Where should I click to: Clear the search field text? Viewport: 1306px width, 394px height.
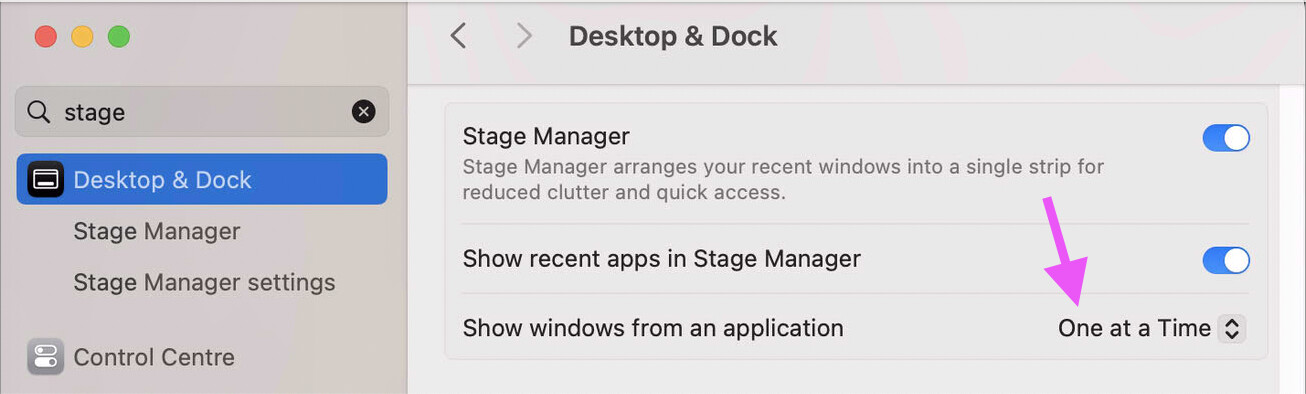coord(364,112)
